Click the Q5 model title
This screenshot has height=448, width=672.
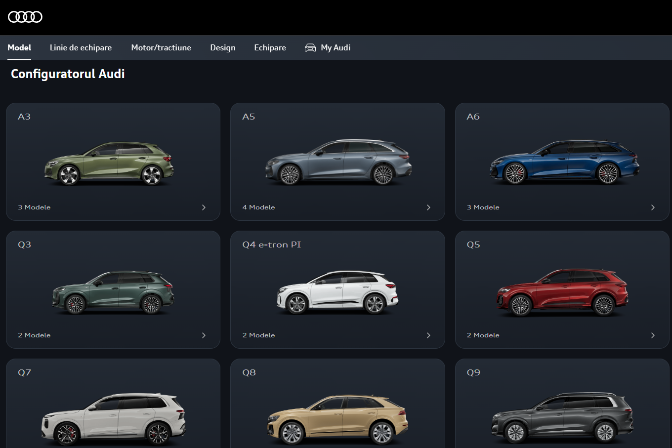pos(473,244)
